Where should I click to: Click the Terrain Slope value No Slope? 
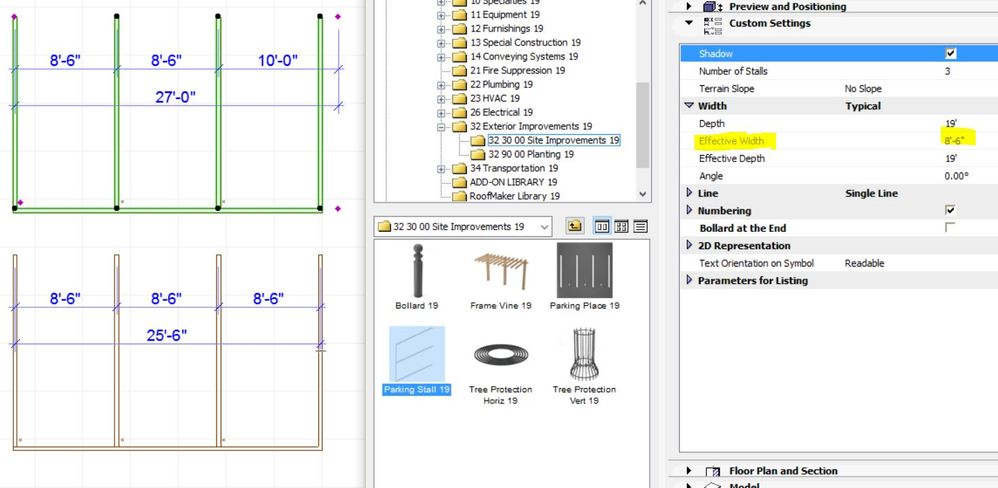[x=863, y=88]
